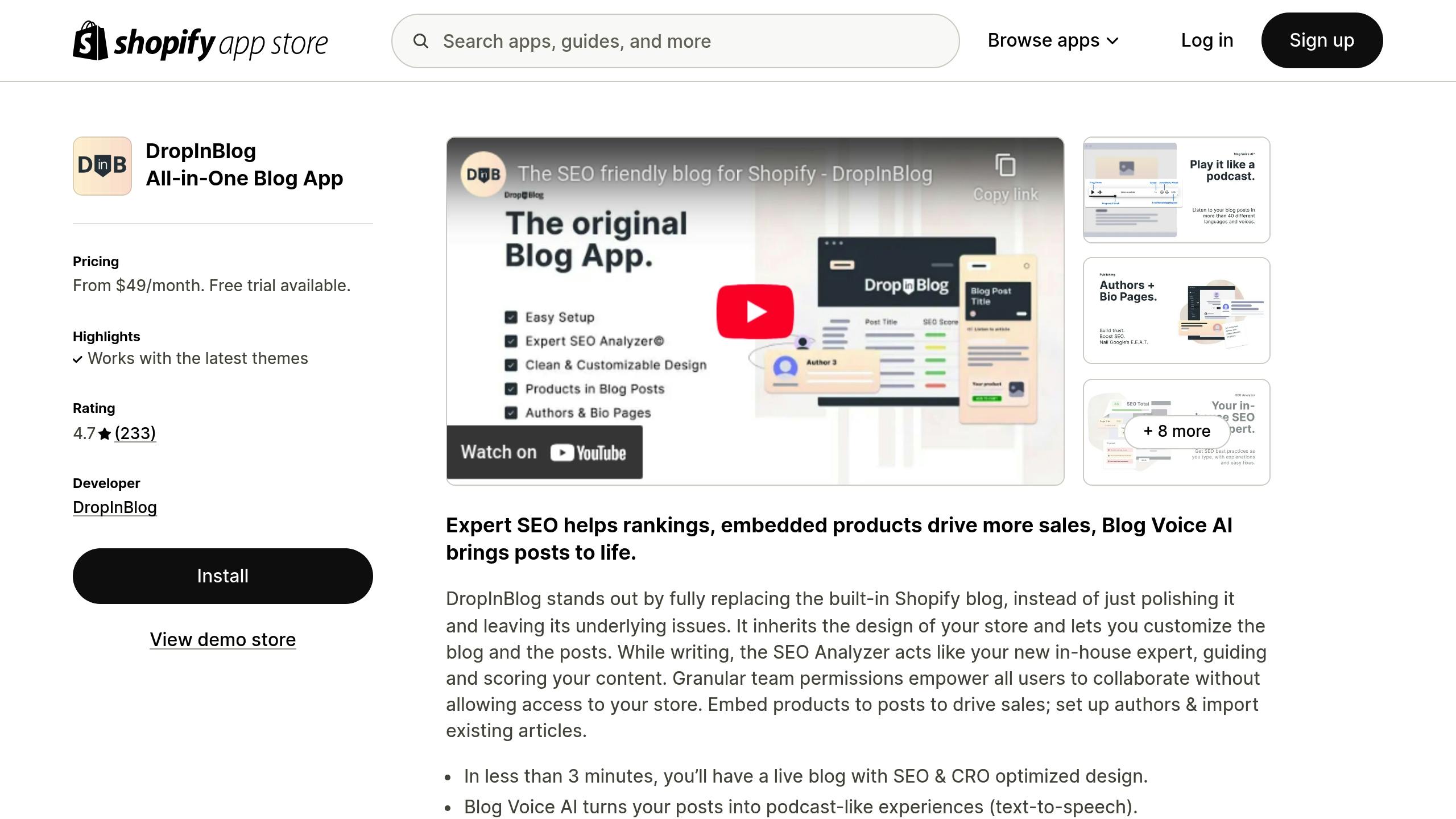
Task: Install the DropInBlog app
Action: 223,576
